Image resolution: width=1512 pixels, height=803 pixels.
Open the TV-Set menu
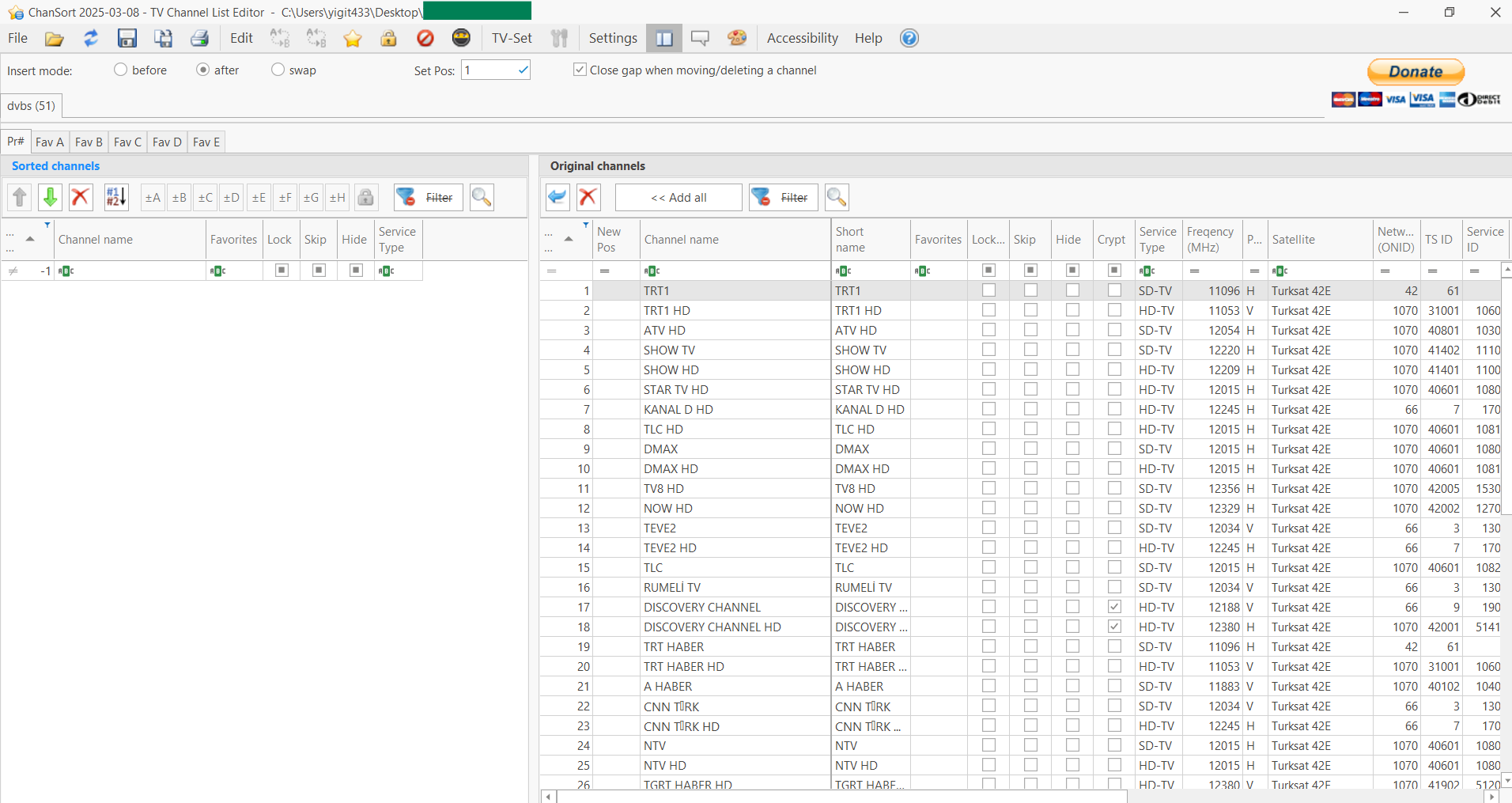coord(512,38)
